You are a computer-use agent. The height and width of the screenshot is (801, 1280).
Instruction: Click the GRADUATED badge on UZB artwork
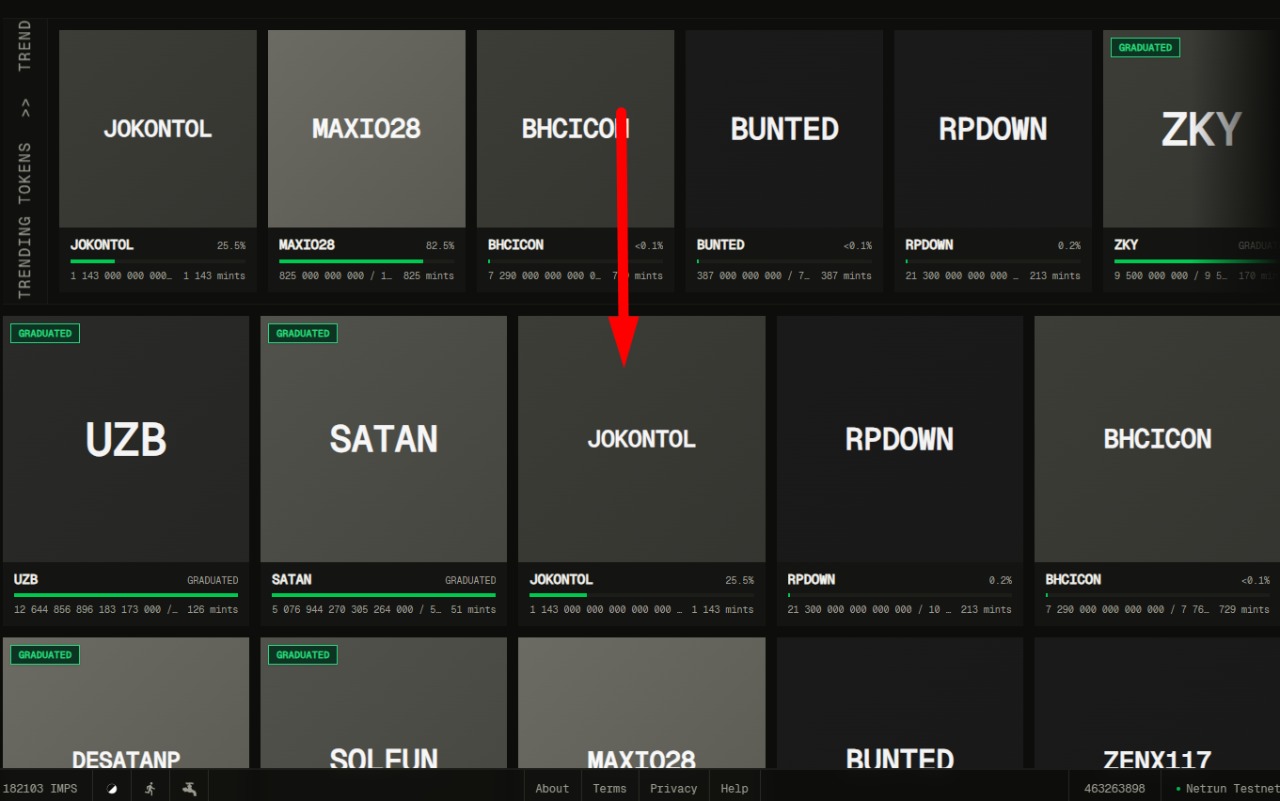pyautogui.click(x=45, y=333)
